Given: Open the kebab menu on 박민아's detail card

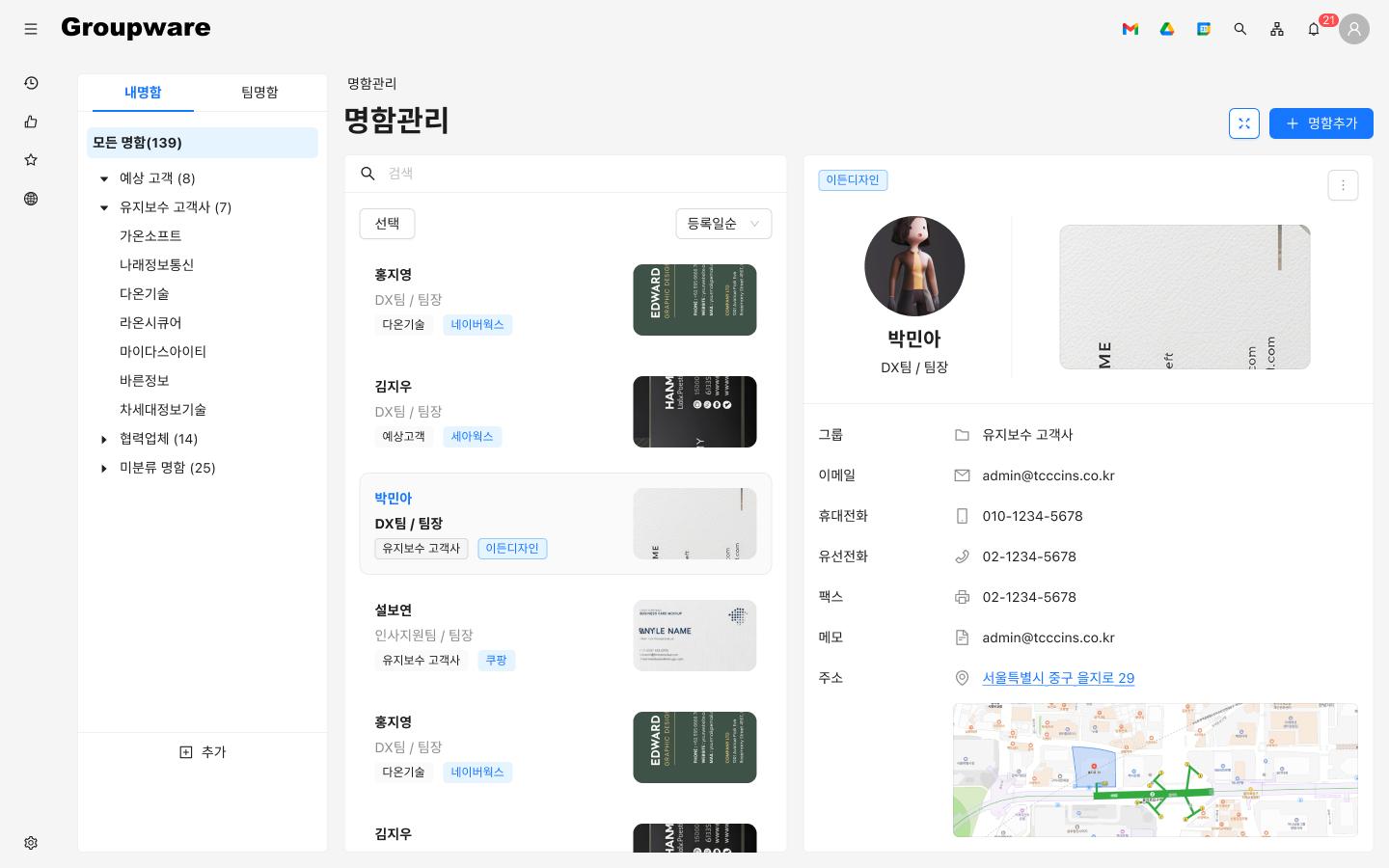Looking at the screenshot, I should click(1343, 185).
